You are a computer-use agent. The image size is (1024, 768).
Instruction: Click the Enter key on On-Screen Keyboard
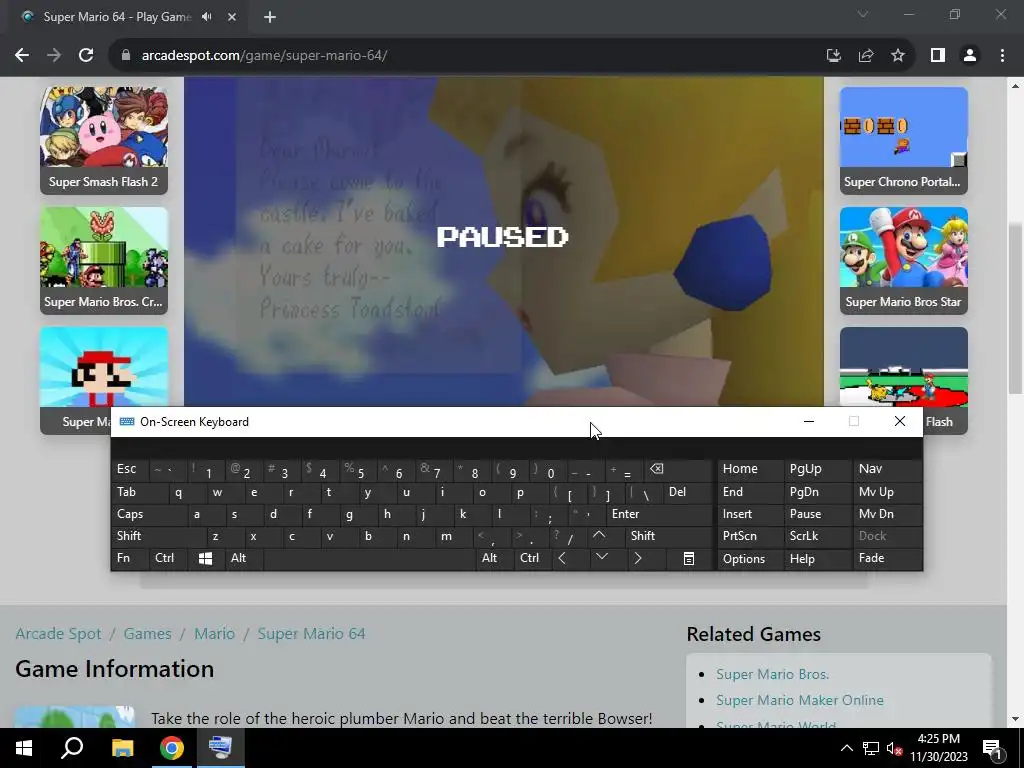click(x=658, y=515)
